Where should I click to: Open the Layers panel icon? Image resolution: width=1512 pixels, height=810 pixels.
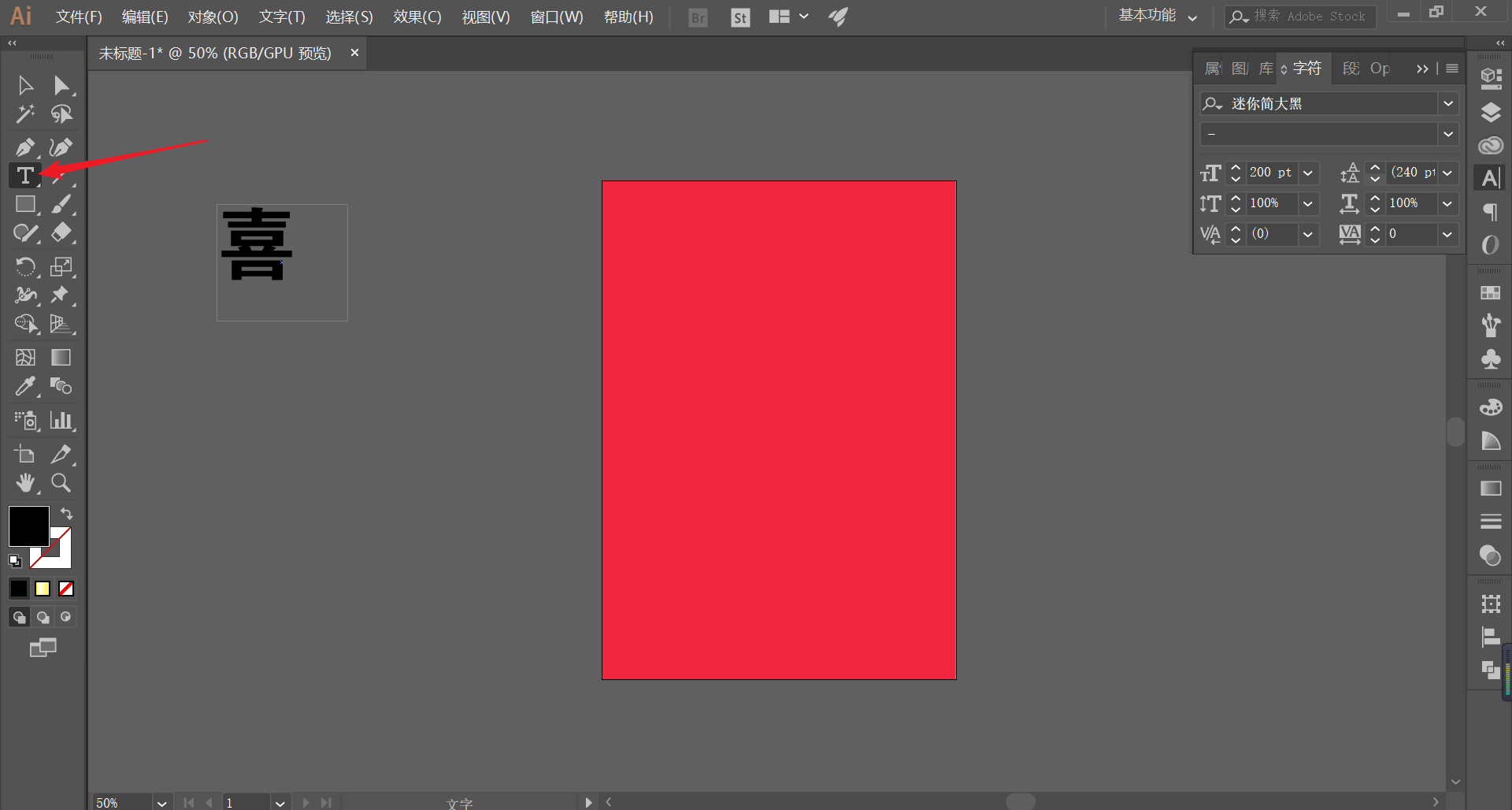pos(1490,113)
